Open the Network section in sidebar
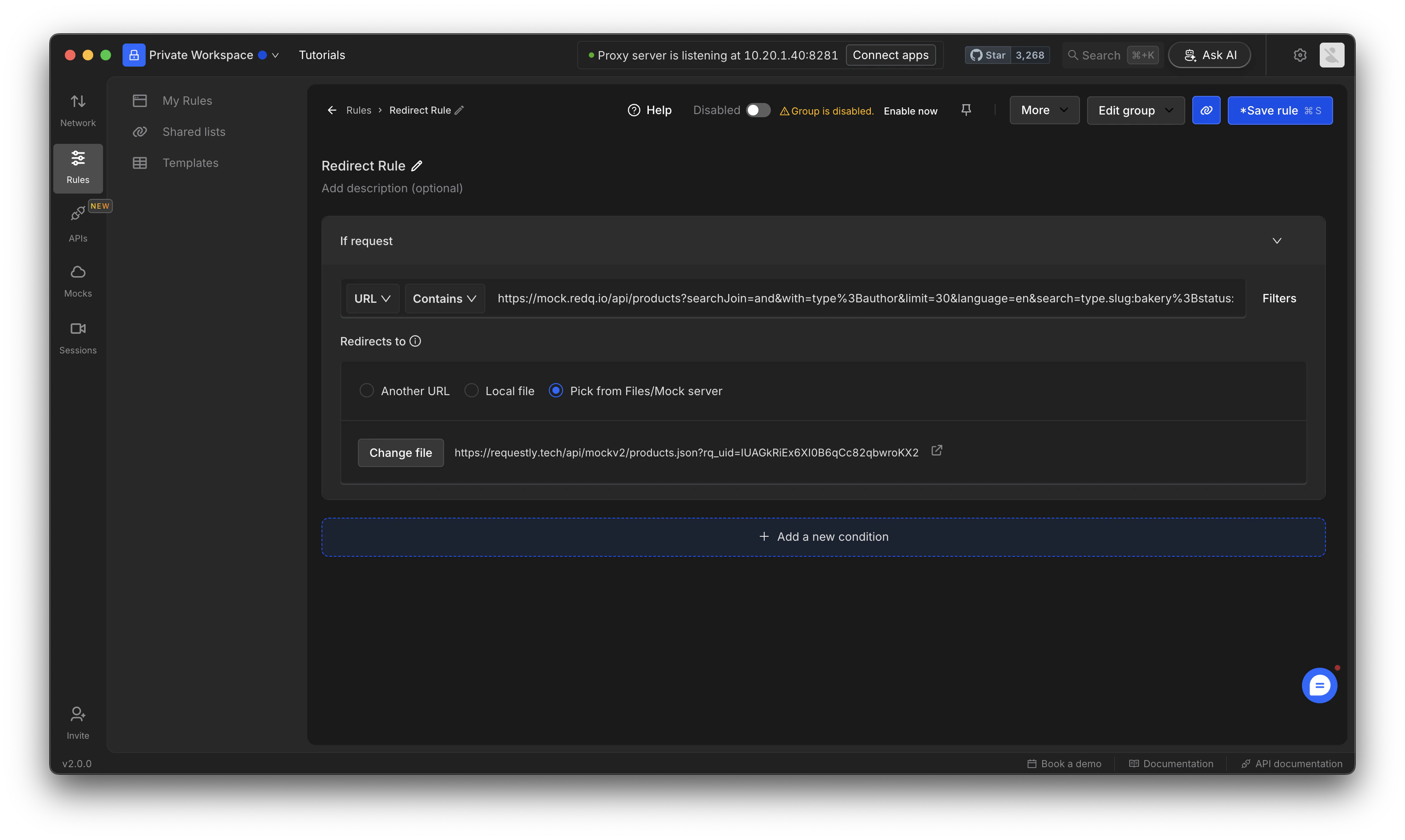 (x=78, y=110)
